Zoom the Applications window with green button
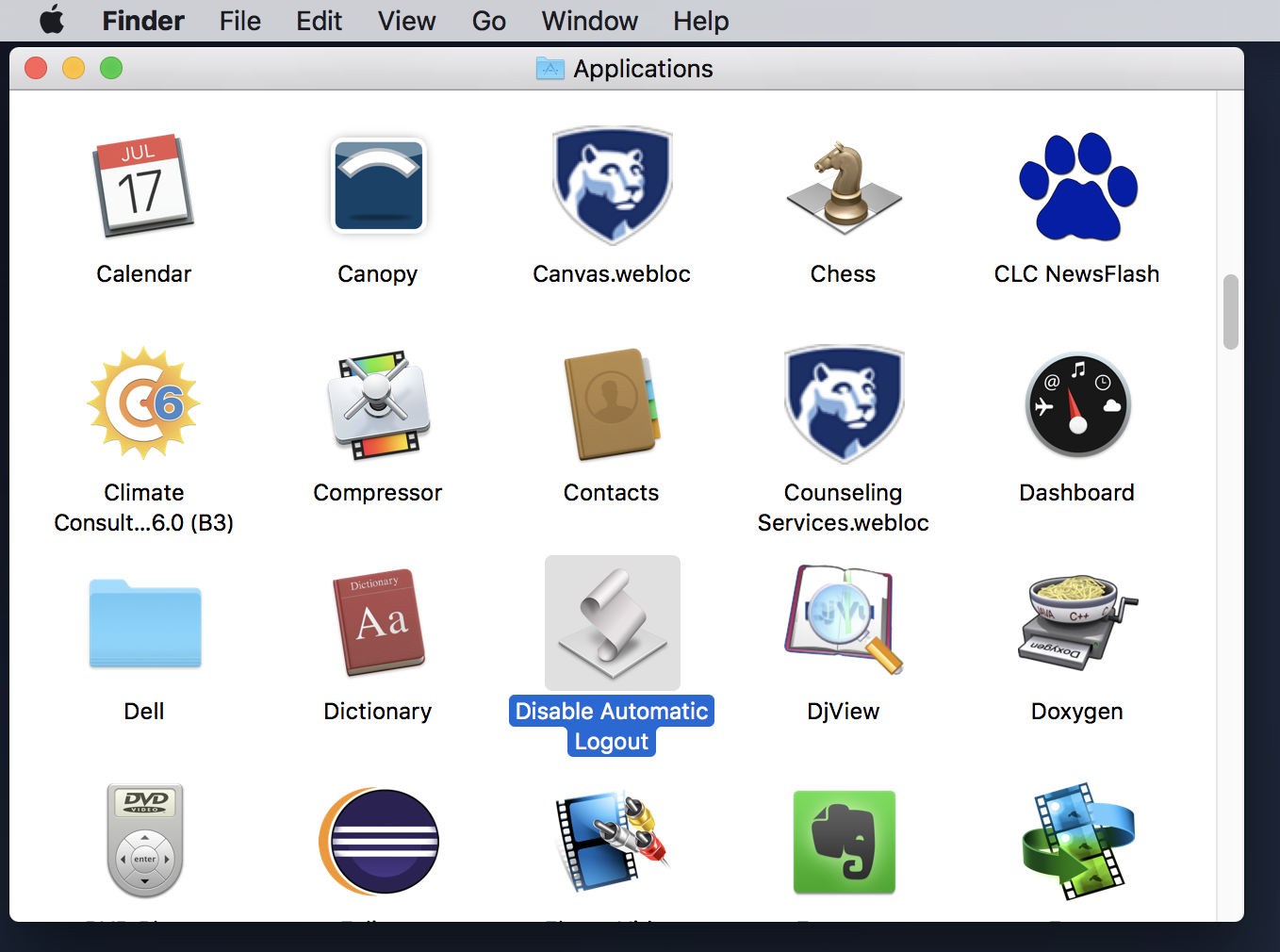The width and height of the screenshot is (1280, 952). point(111,68)
